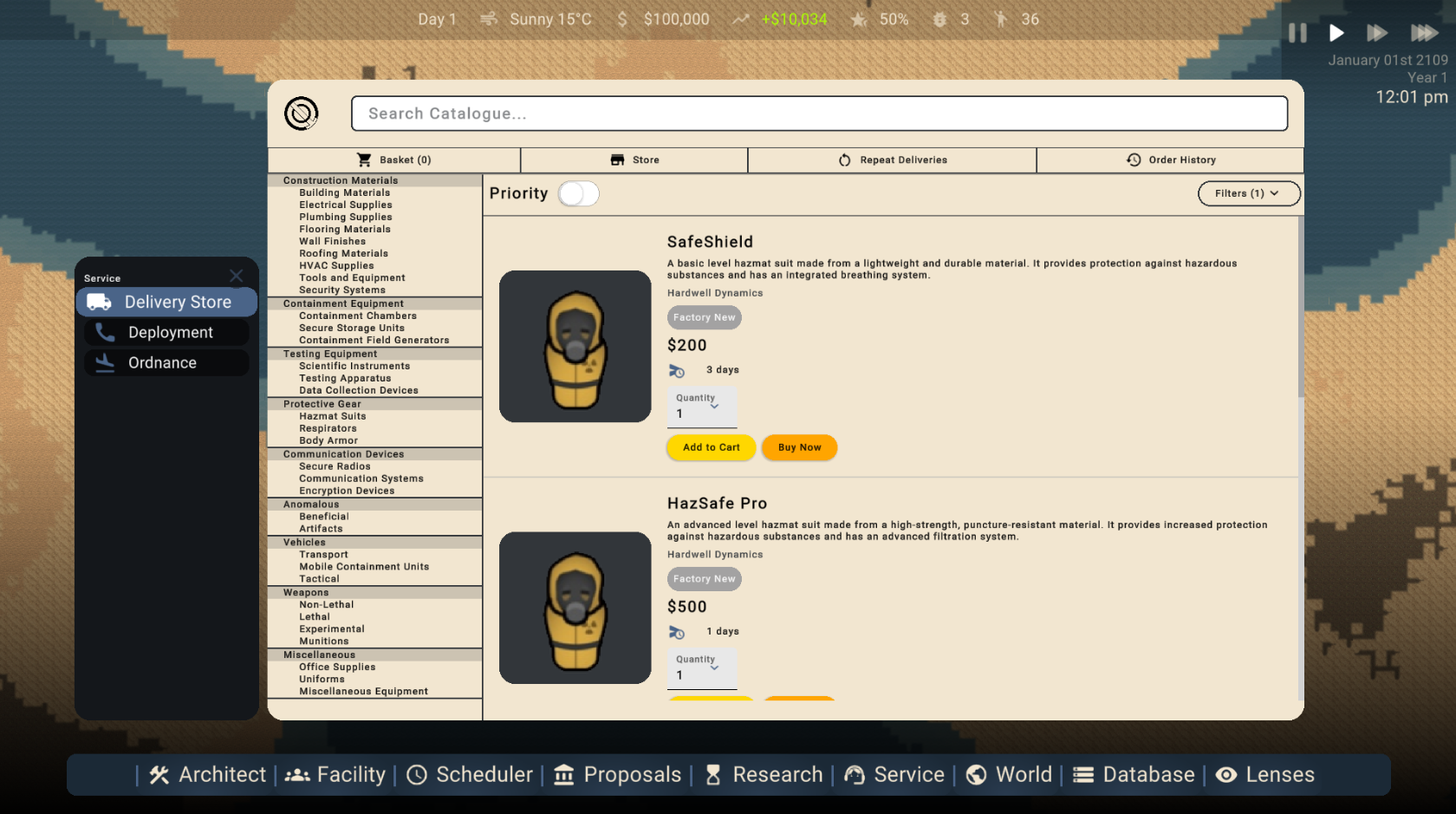Click the Delivery Store truck icon
This screenshot has width=1456, height=814.
pyautogui.click(x=100, y=302)
